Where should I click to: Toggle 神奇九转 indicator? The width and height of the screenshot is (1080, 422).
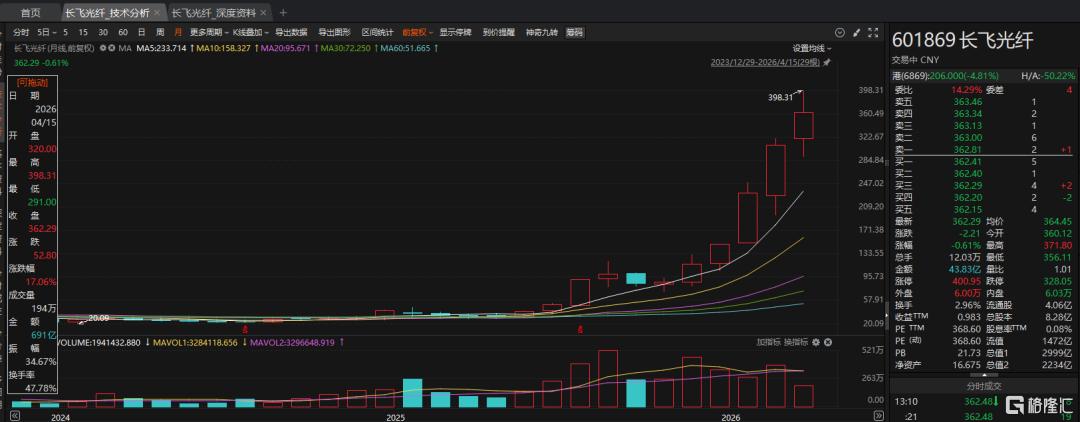point(541,32)
